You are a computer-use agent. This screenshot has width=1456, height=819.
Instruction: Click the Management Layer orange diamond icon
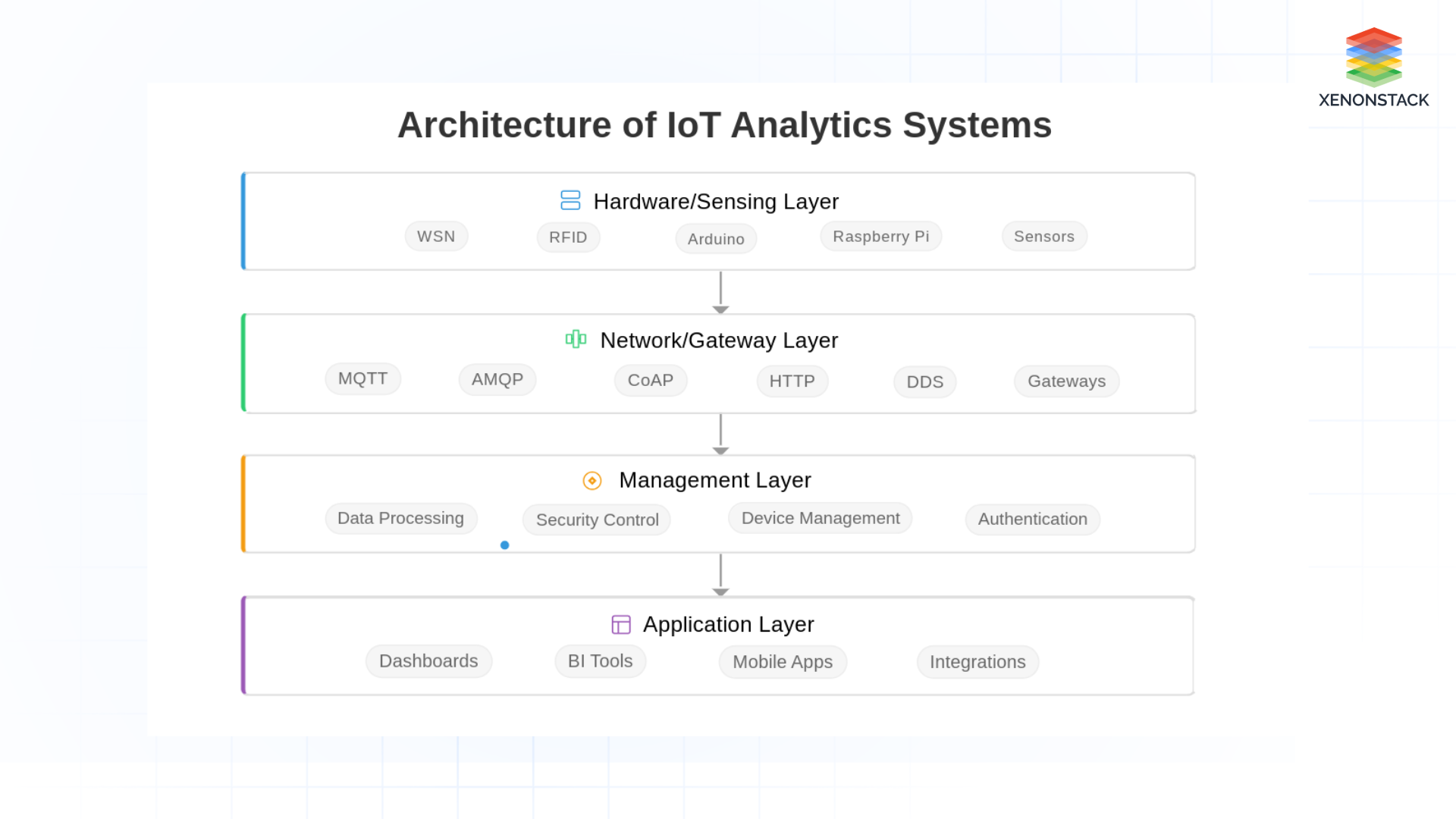[591, 480]
